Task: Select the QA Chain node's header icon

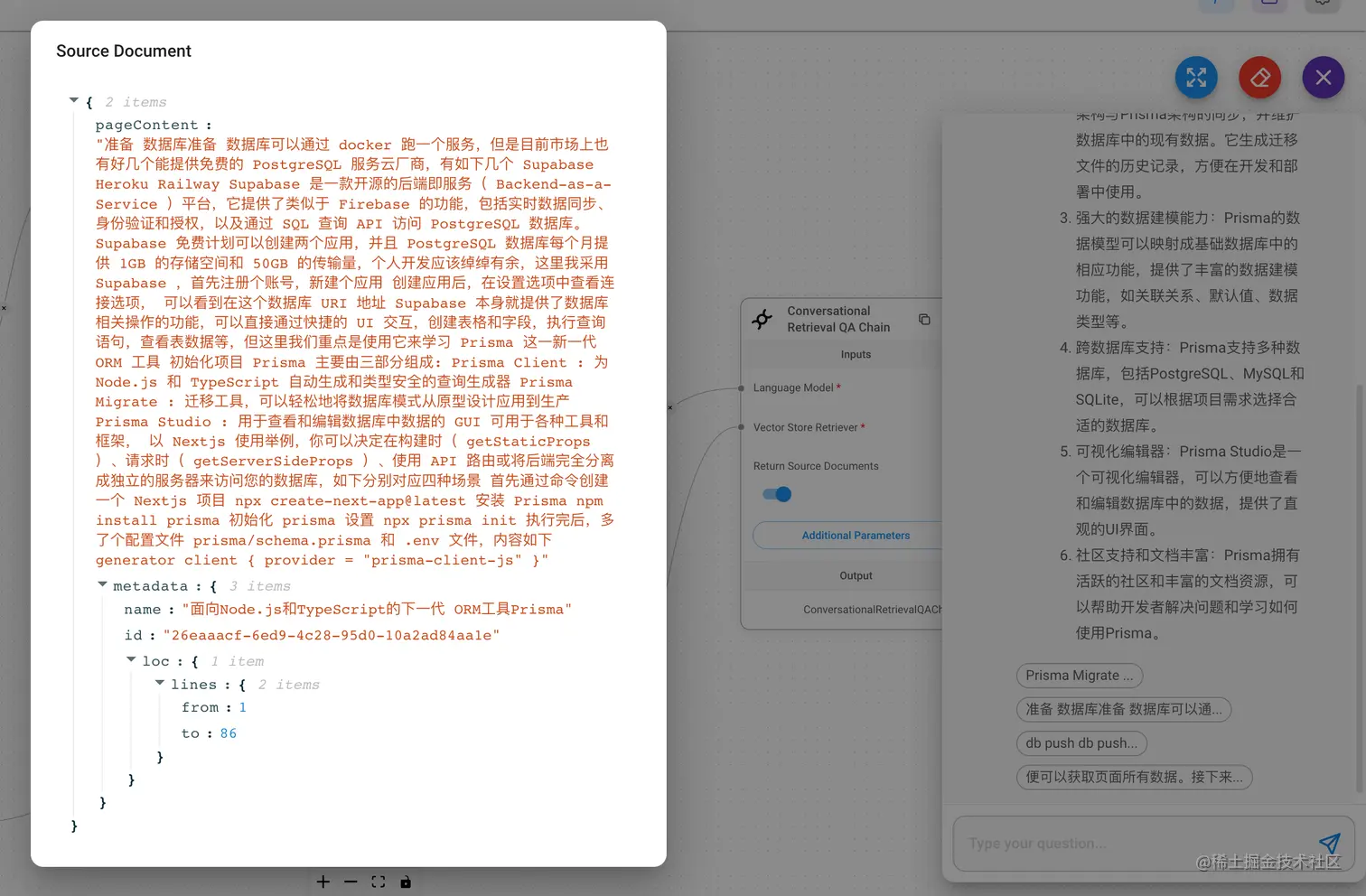Action: pyautogui.click(x=762, y=319)
